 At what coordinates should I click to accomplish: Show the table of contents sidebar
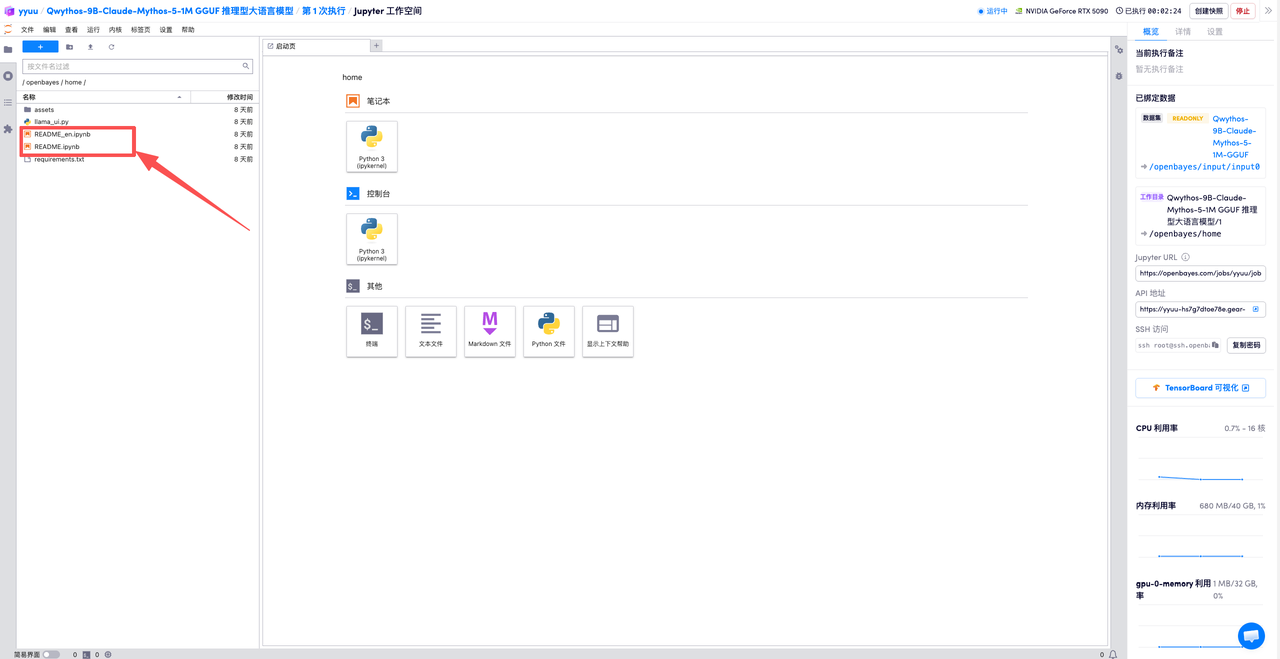(x=8, y=102)
